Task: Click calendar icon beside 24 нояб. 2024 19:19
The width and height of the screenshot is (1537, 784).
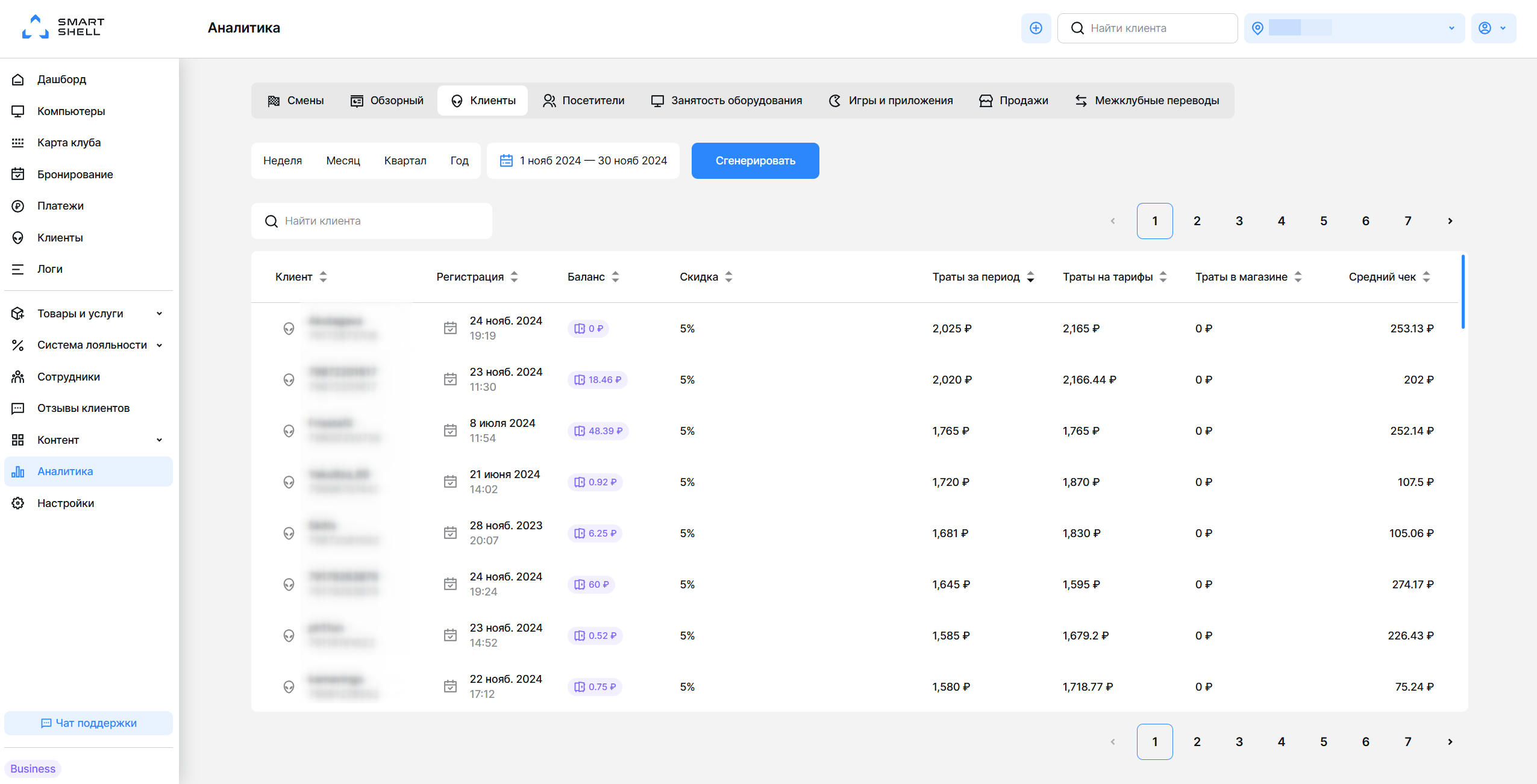Action: tap(450, 328)
